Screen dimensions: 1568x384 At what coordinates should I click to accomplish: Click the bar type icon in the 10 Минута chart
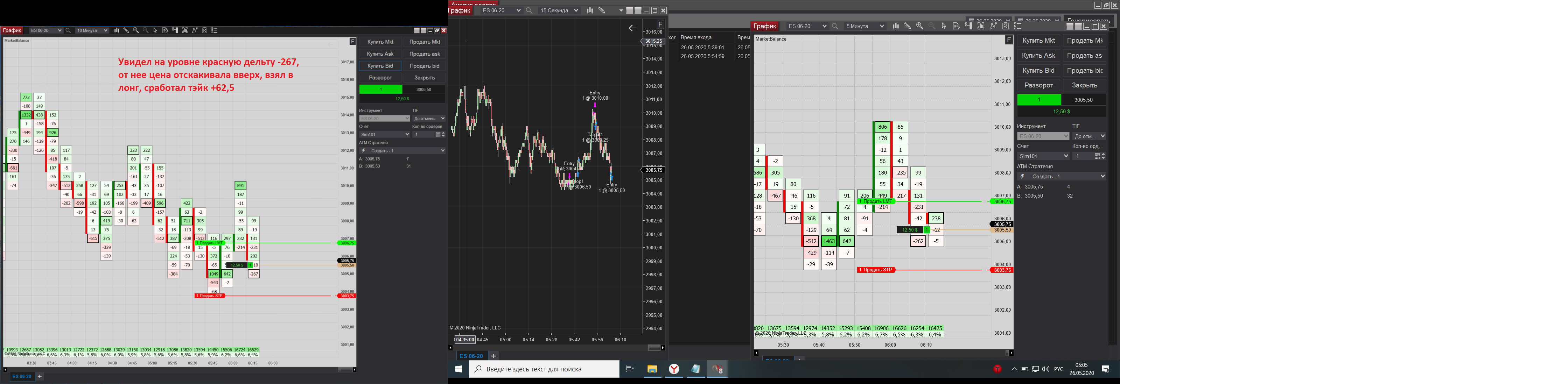click(x=117, y=30)
